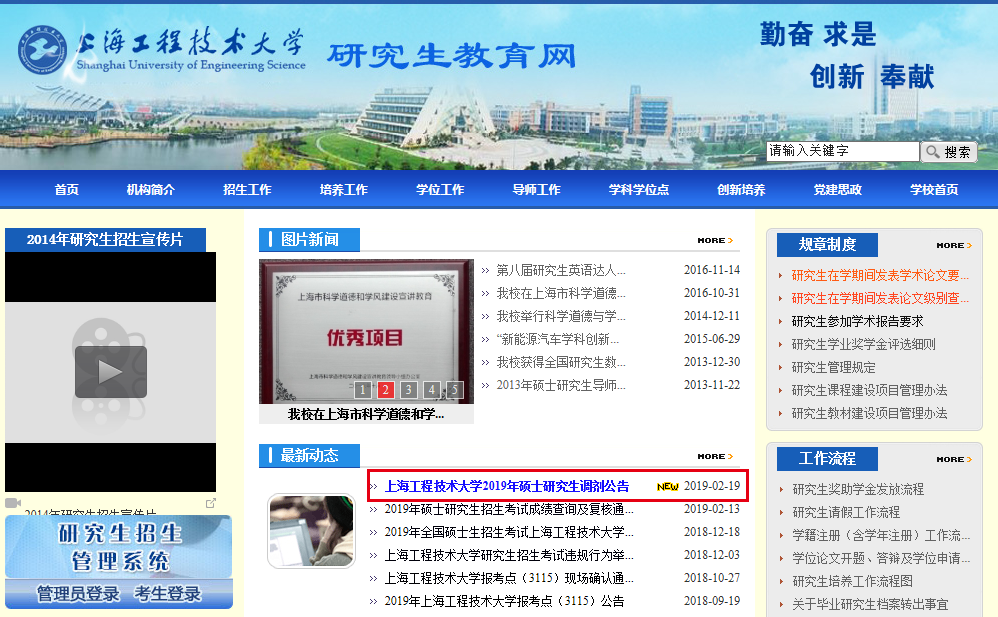This screenshot has width=998, height=617.
Task: Click the 研究生教育网 site title
Action: click(451, 56)
